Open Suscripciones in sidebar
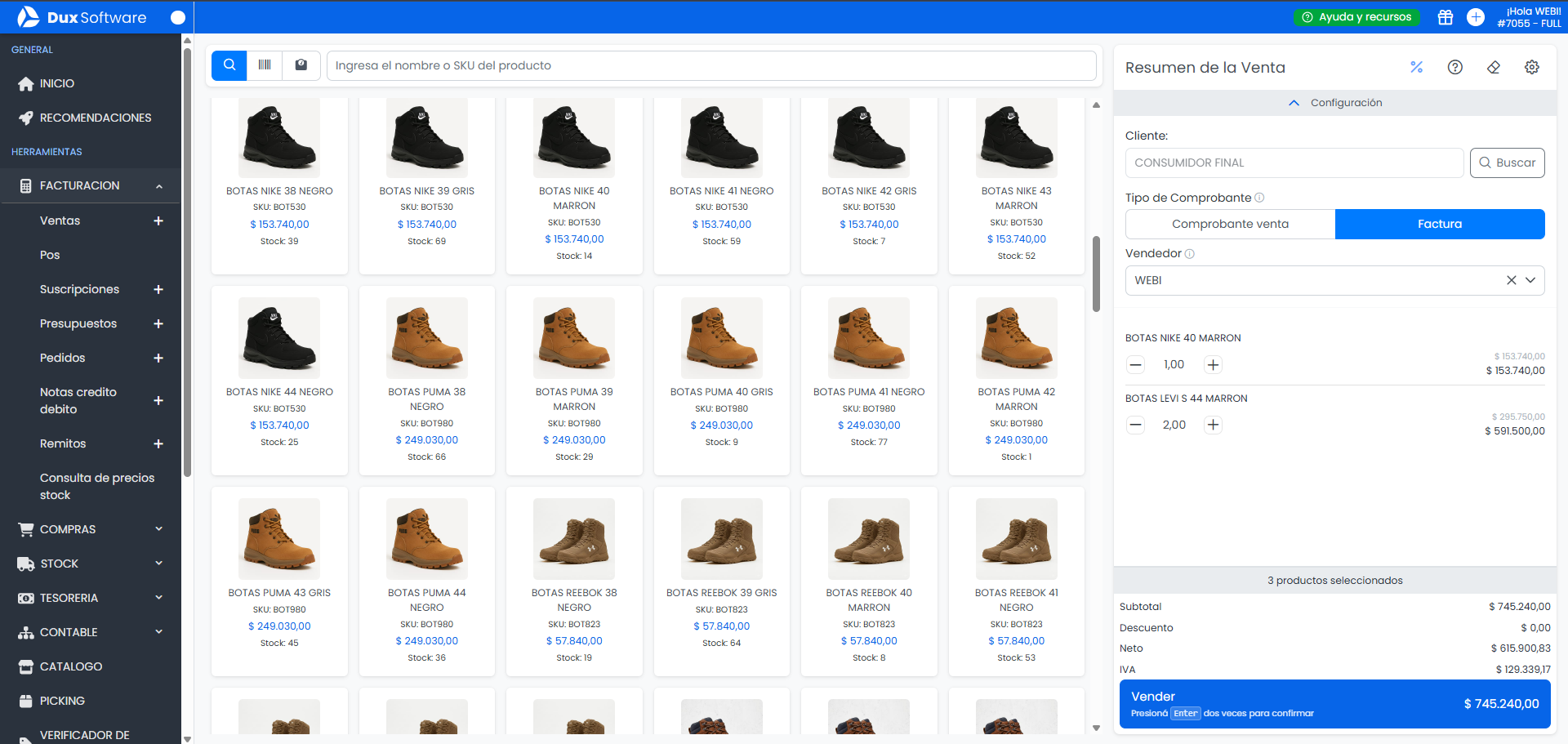The image size is (1568, 744). point(79,289)
